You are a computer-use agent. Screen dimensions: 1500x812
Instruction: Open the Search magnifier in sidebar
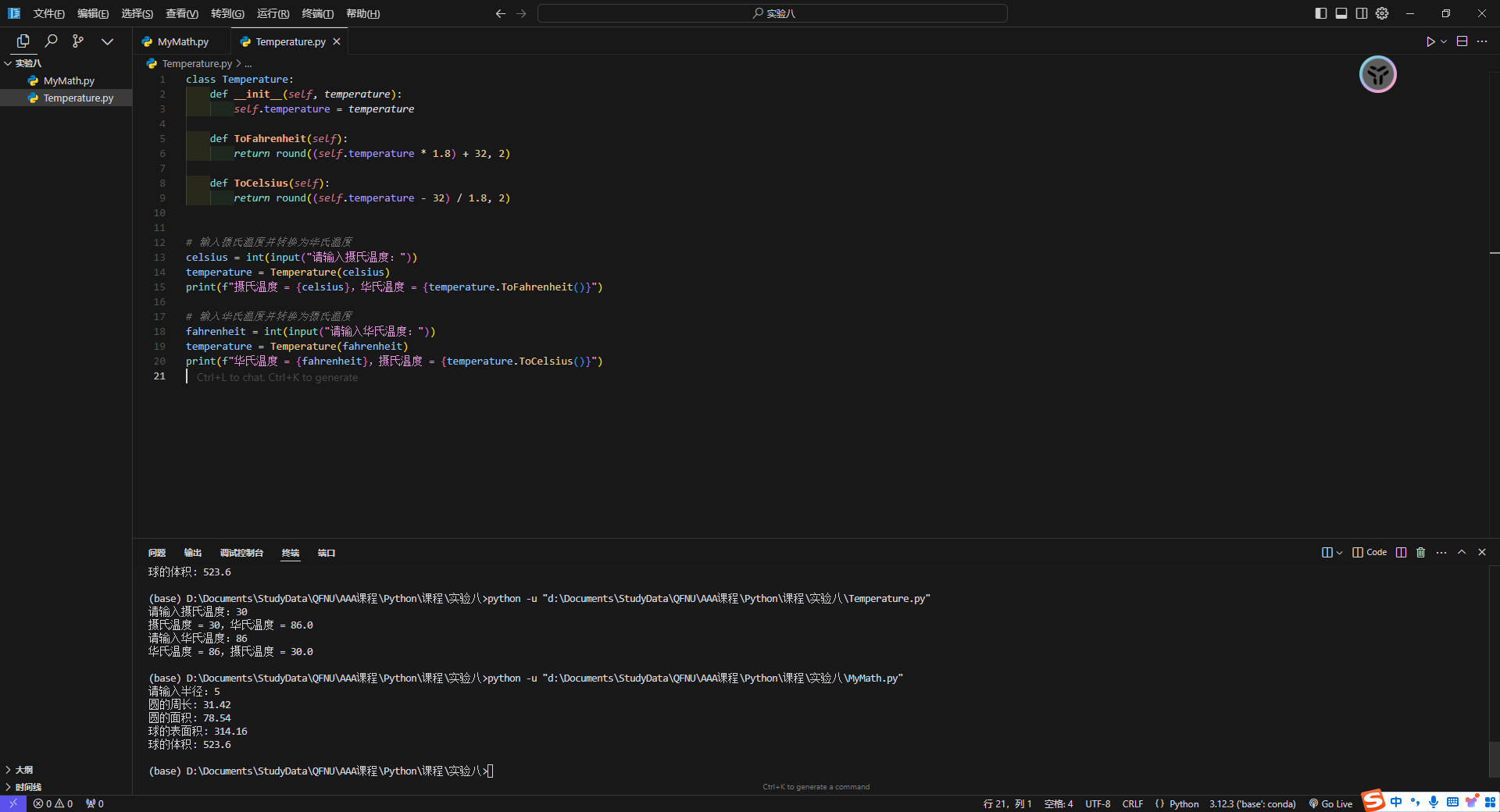tap(51, 41)
